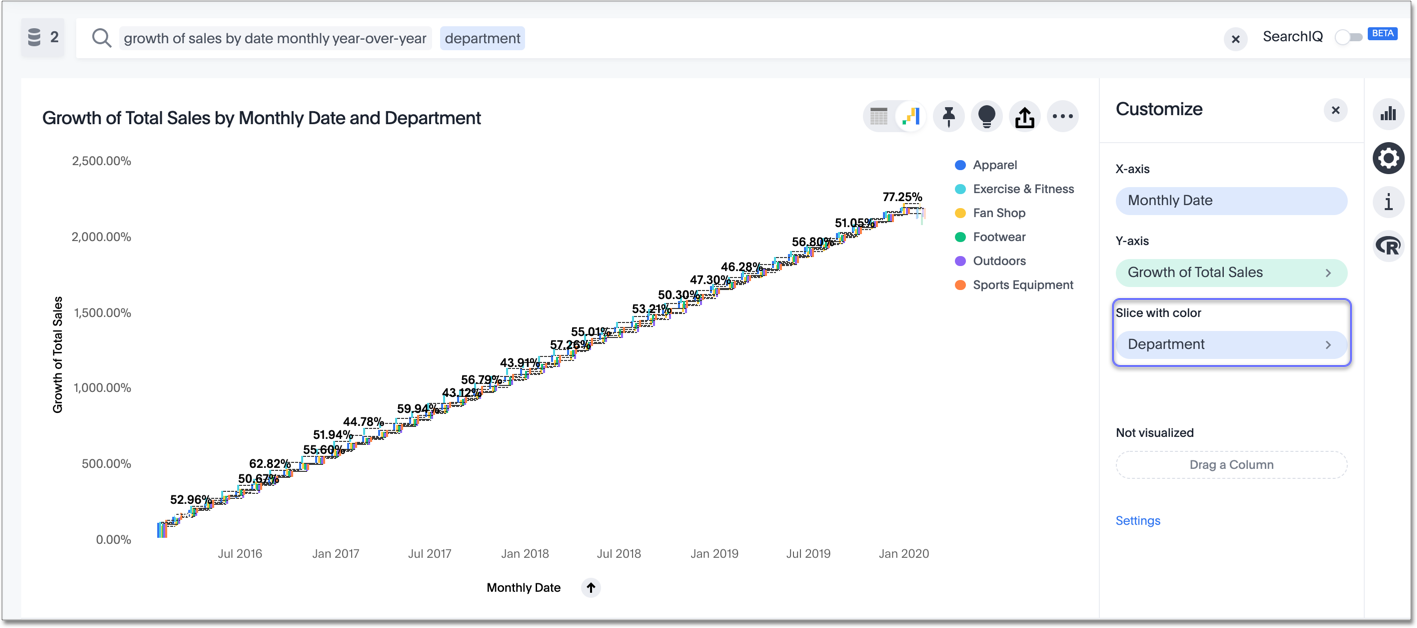
Task: Toggle sort direction on Monthly Date axis
Action: (590, 587)
